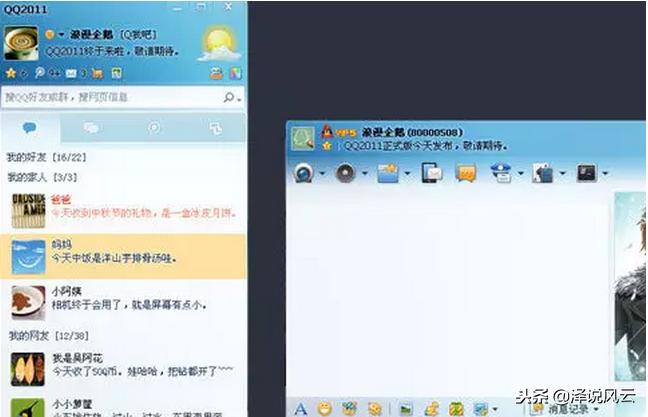Click the screenshot capture icon
The height and width of the screenshot is (417, 648).
[x=481, y=409]
